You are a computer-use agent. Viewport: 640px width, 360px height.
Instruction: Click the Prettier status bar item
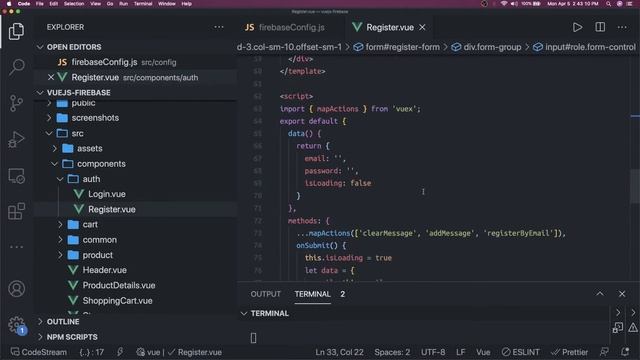[x=569, y=352]
